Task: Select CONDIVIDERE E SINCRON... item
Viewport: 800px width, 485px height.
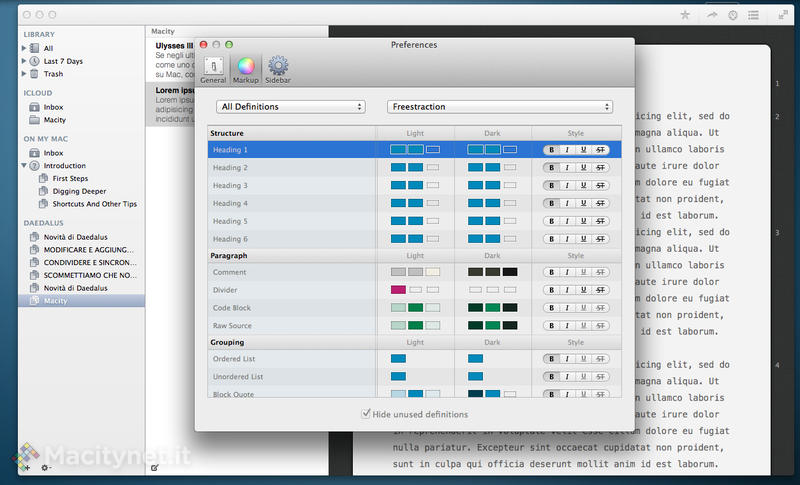Action: click(90, 263)
